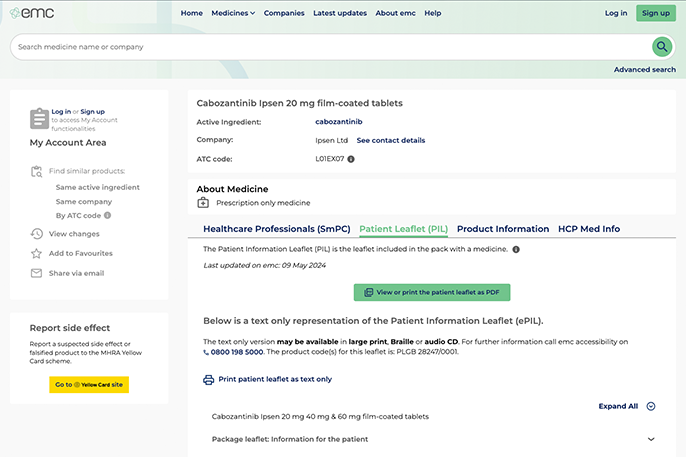Select Same active ingredient option
Viewport: 686px width, 457px height.
click(x=98, y=187)
